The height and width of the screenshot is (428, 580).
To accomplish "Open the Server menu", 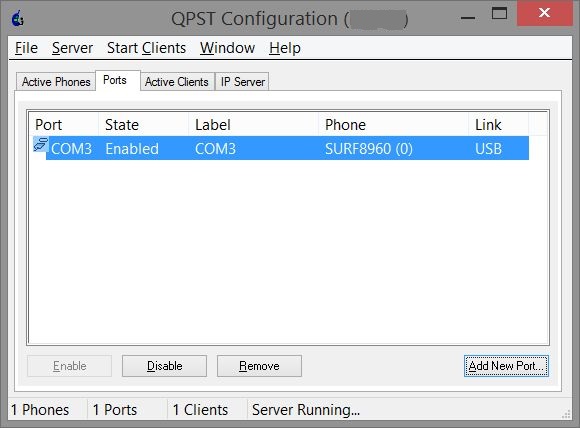I will click(72, 48).
